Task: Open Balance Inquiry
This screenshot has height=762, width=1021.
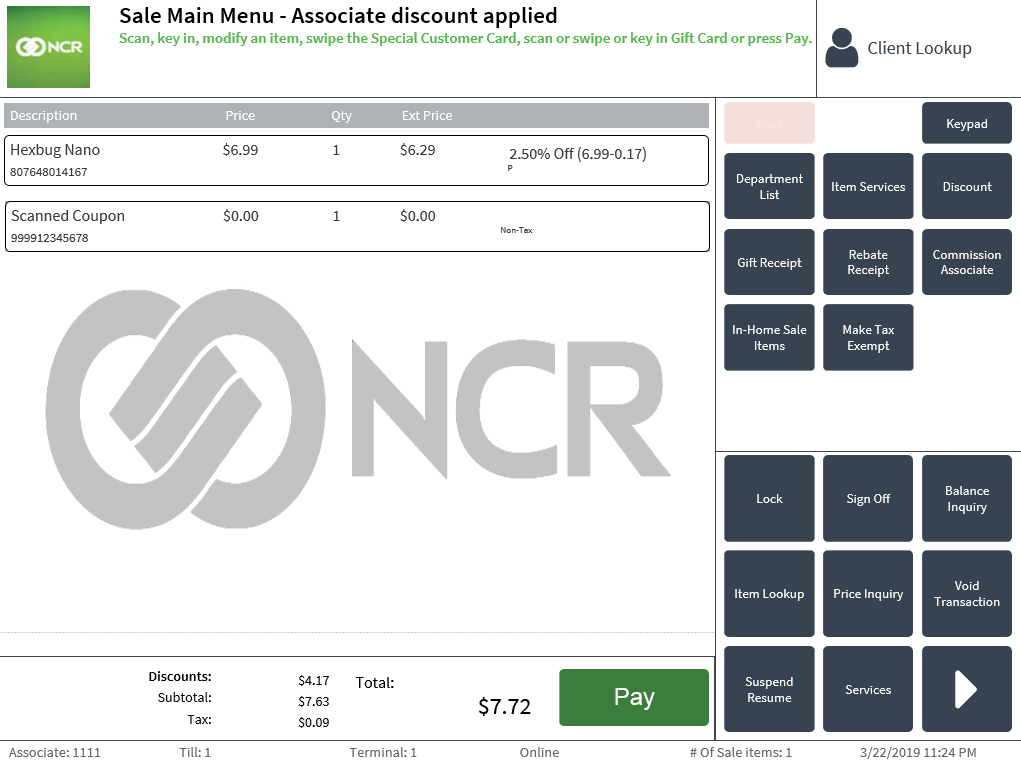Action: click(x=966, y=498)
